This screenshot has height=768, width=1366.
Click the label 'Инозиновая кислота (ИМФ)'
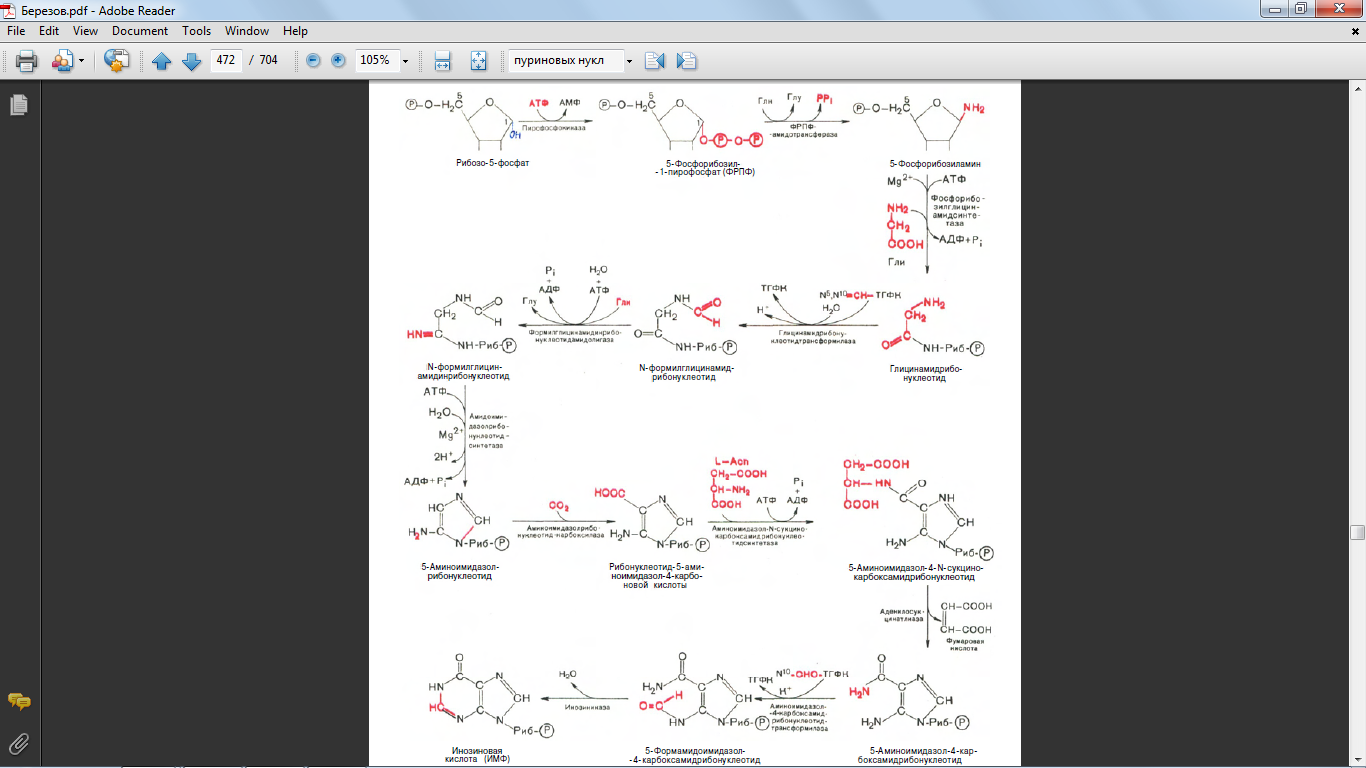coord(476,755)
